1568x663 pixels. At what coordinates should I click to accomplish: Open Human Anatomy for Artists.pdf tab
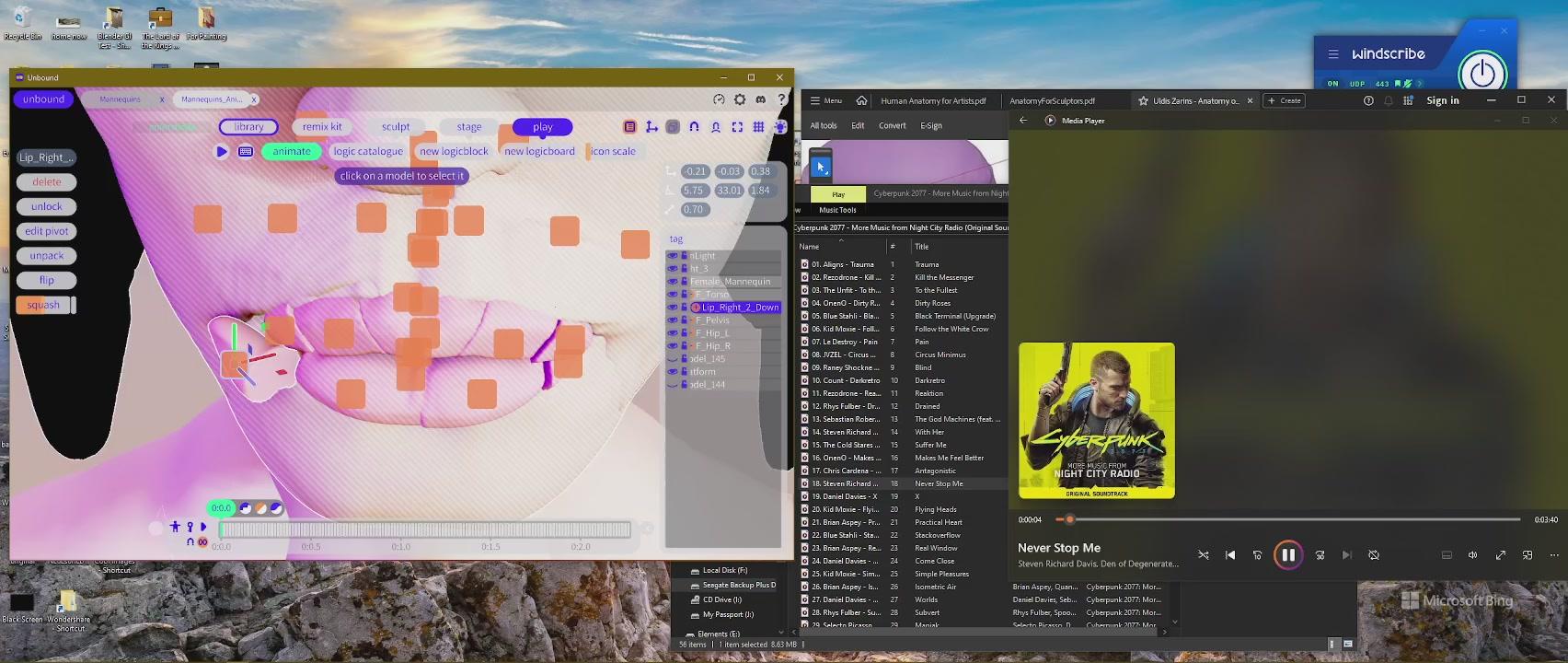[x=933, y=101]
